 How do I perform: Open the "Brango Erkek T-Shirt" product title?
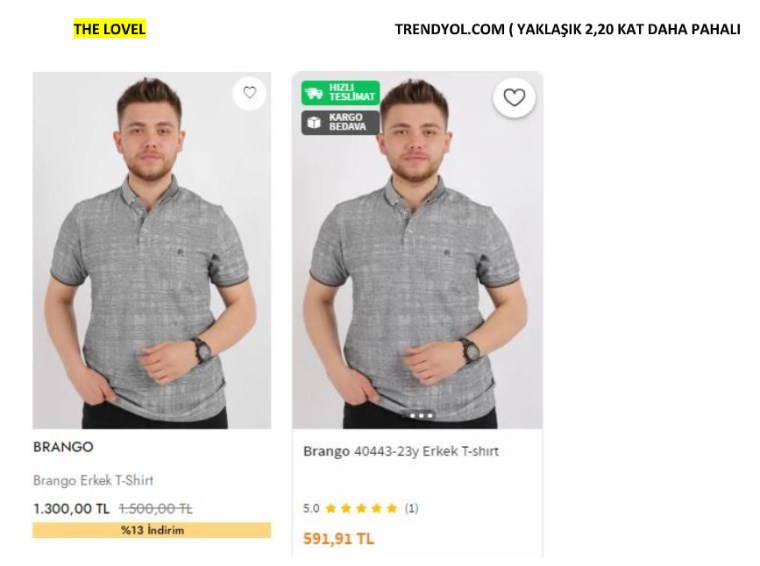click(93, 480)
